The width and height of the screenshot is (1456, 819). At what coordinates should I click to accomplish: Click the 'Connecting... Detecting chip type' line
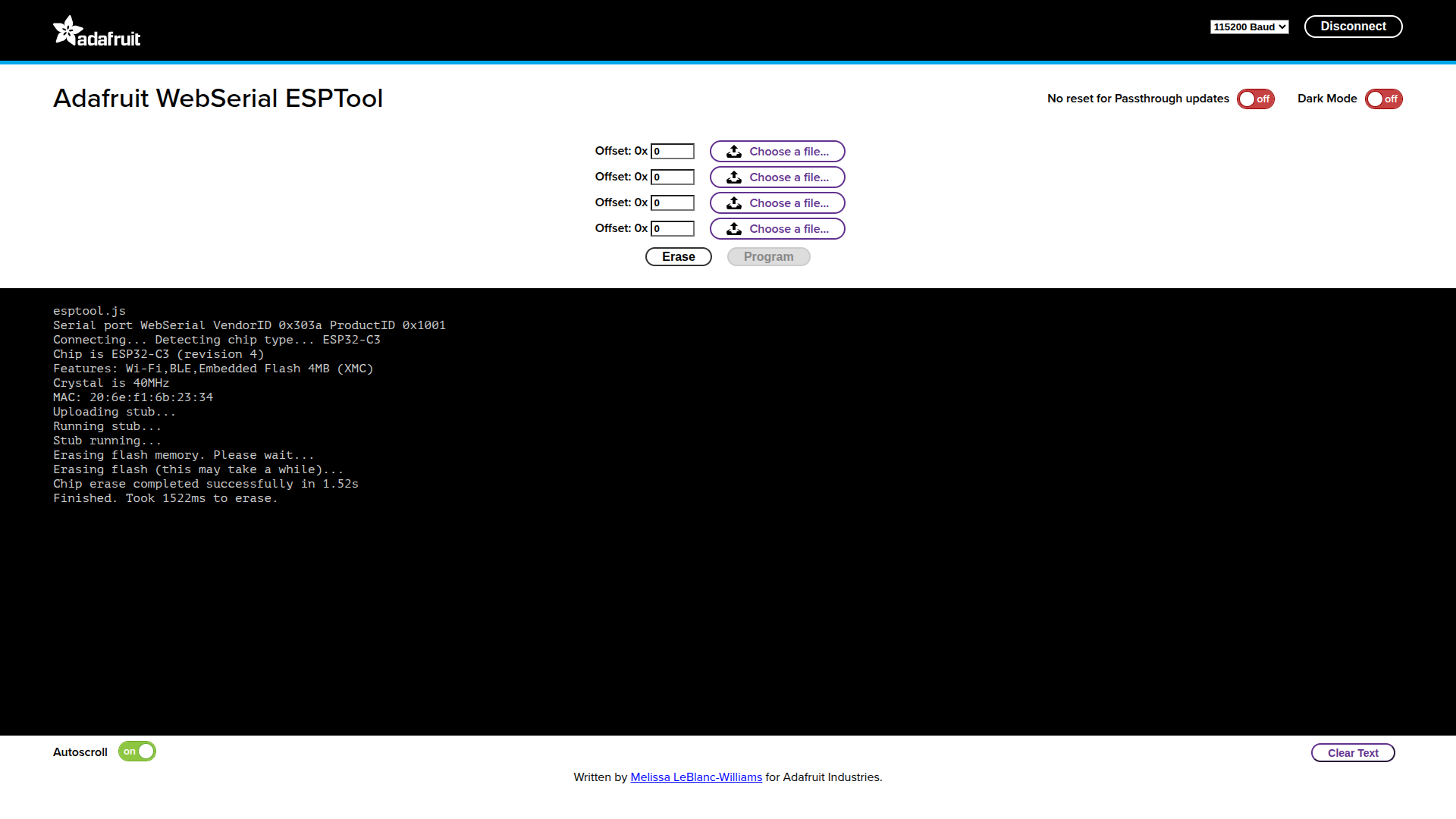[217, 340]
